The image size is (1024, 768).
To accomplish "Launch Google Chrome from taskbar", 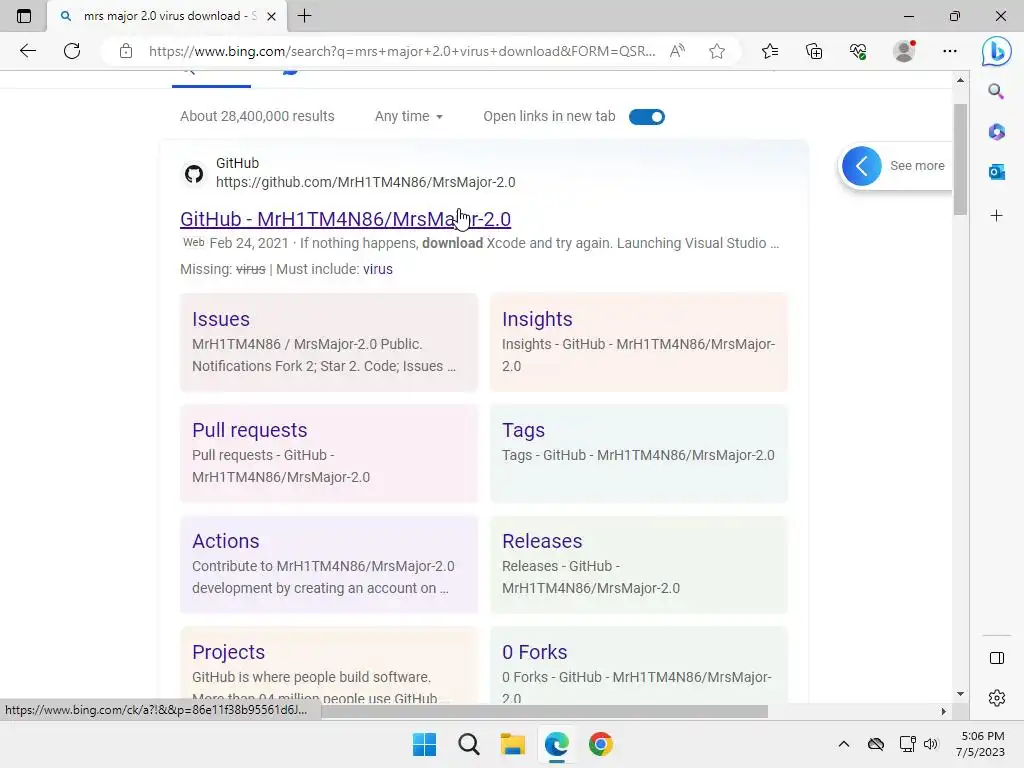I will coord(600,744).
